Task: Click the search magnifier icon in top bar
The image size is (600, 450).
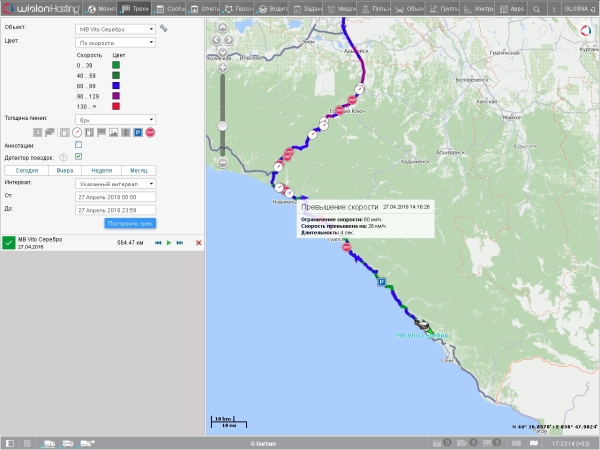Action: tap(536, 9)
